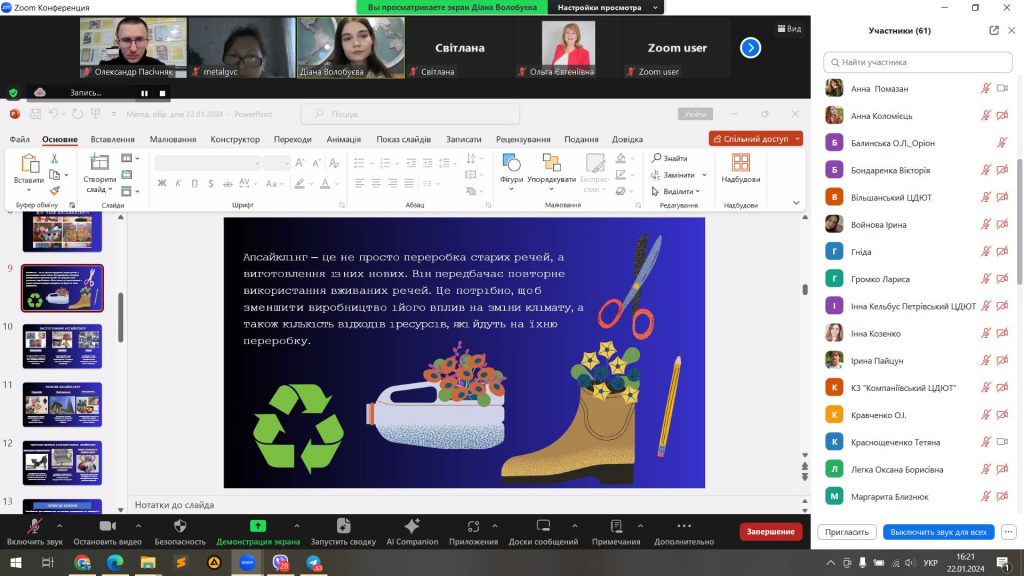
Task: Switch to the Конструктор ribbon tab
Action: click(x=235, y=139)
